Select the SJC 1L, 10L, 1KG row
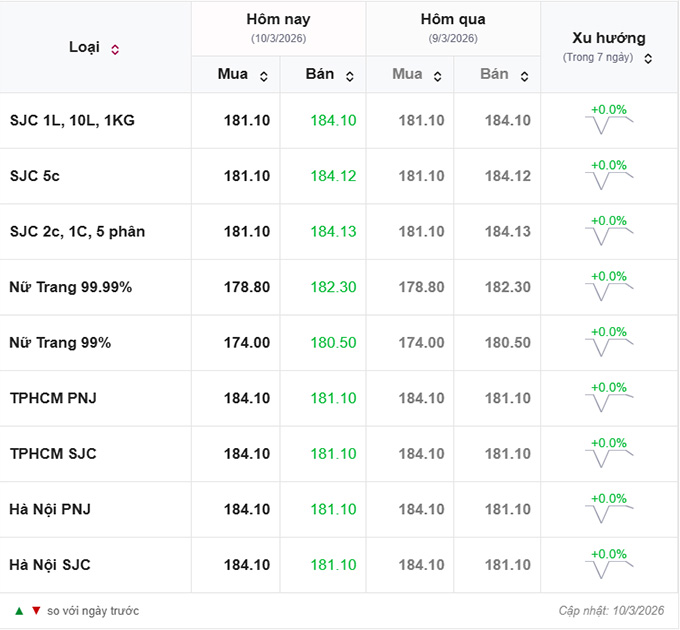This screenshot has width=680, height=630. [72, 121]
